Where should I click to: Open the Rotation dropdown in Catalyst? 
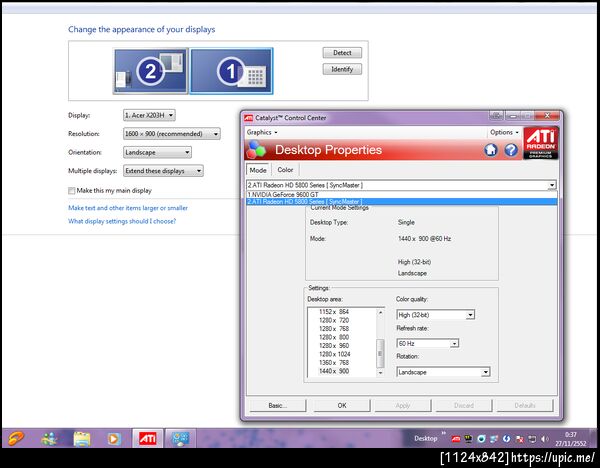coord(443,372)
